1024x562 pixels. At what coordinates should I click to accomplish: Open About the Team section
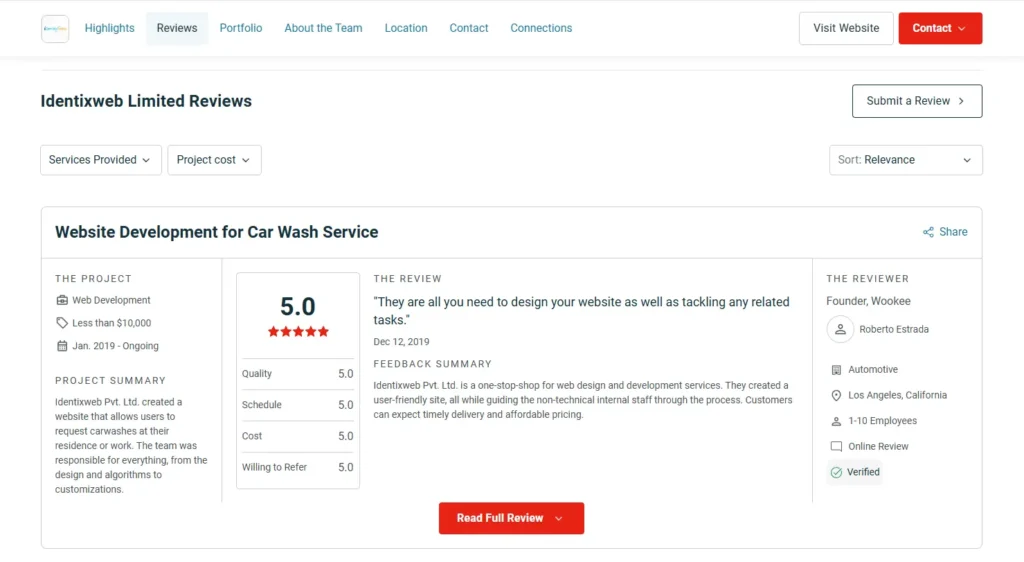[323, 28]
